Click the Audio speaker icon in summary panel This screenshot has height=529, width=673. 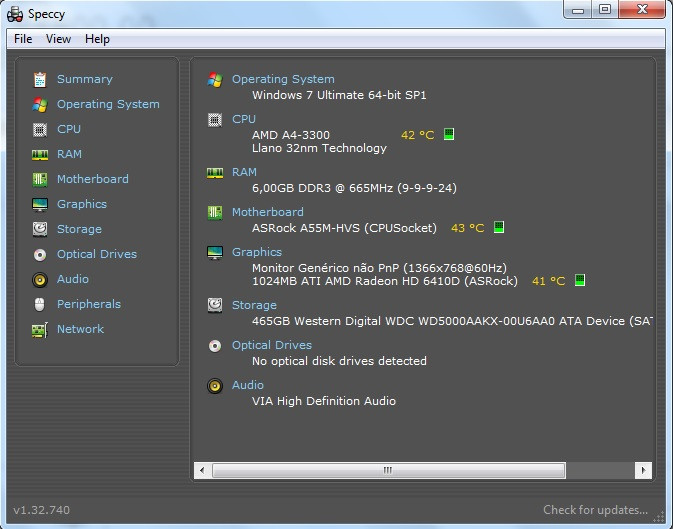(215, 386)
